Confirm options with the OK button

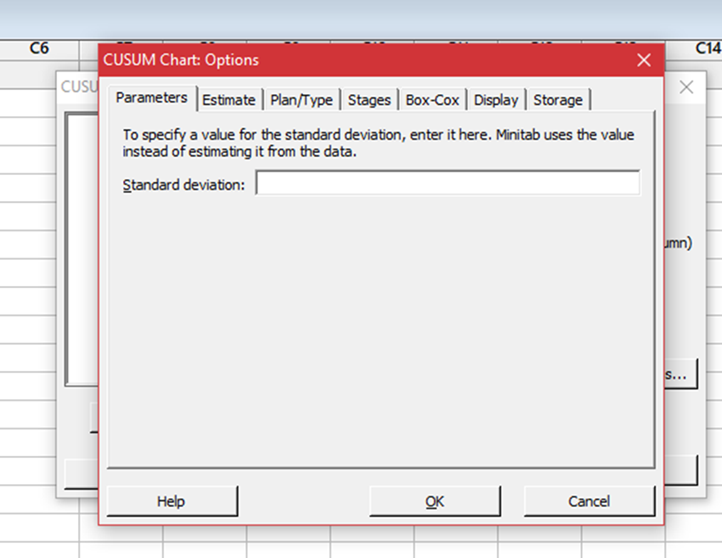click(434, 501)
